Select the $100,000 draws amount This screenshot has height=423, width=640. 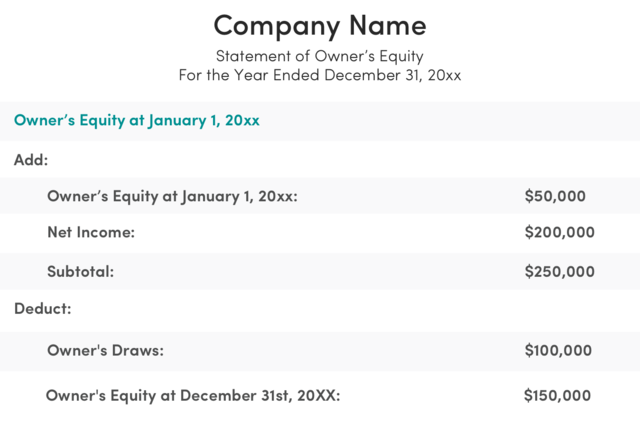pos(558,350)
